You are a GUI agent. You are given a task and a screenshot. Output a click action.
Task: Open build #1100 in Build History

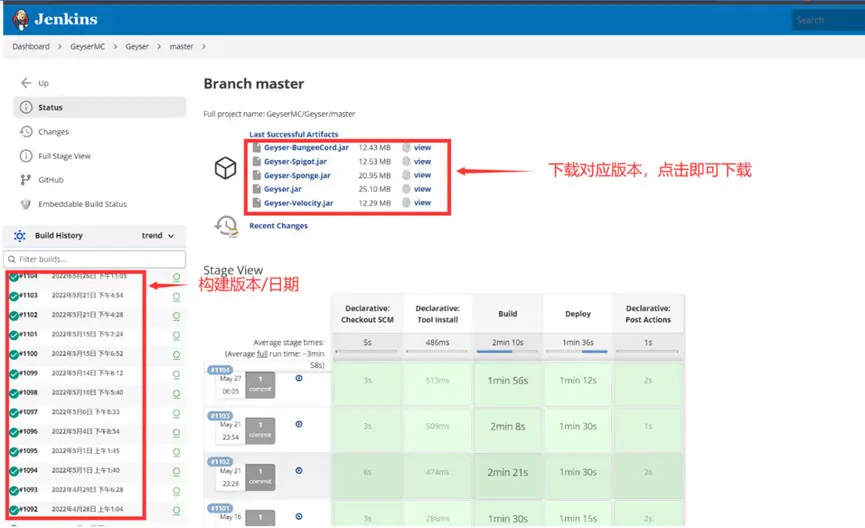tap(29, 353)
